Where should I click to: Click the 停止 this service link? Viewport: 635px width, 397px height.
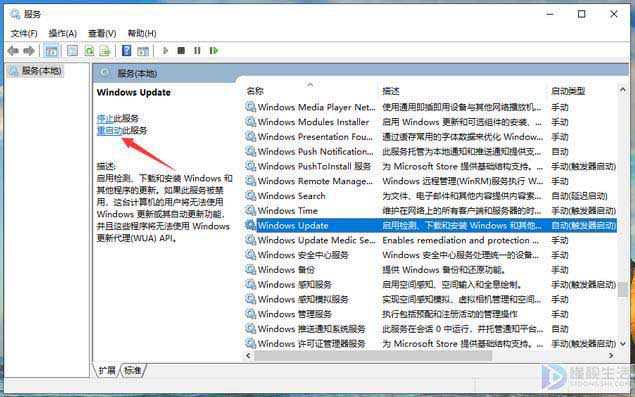105,118
